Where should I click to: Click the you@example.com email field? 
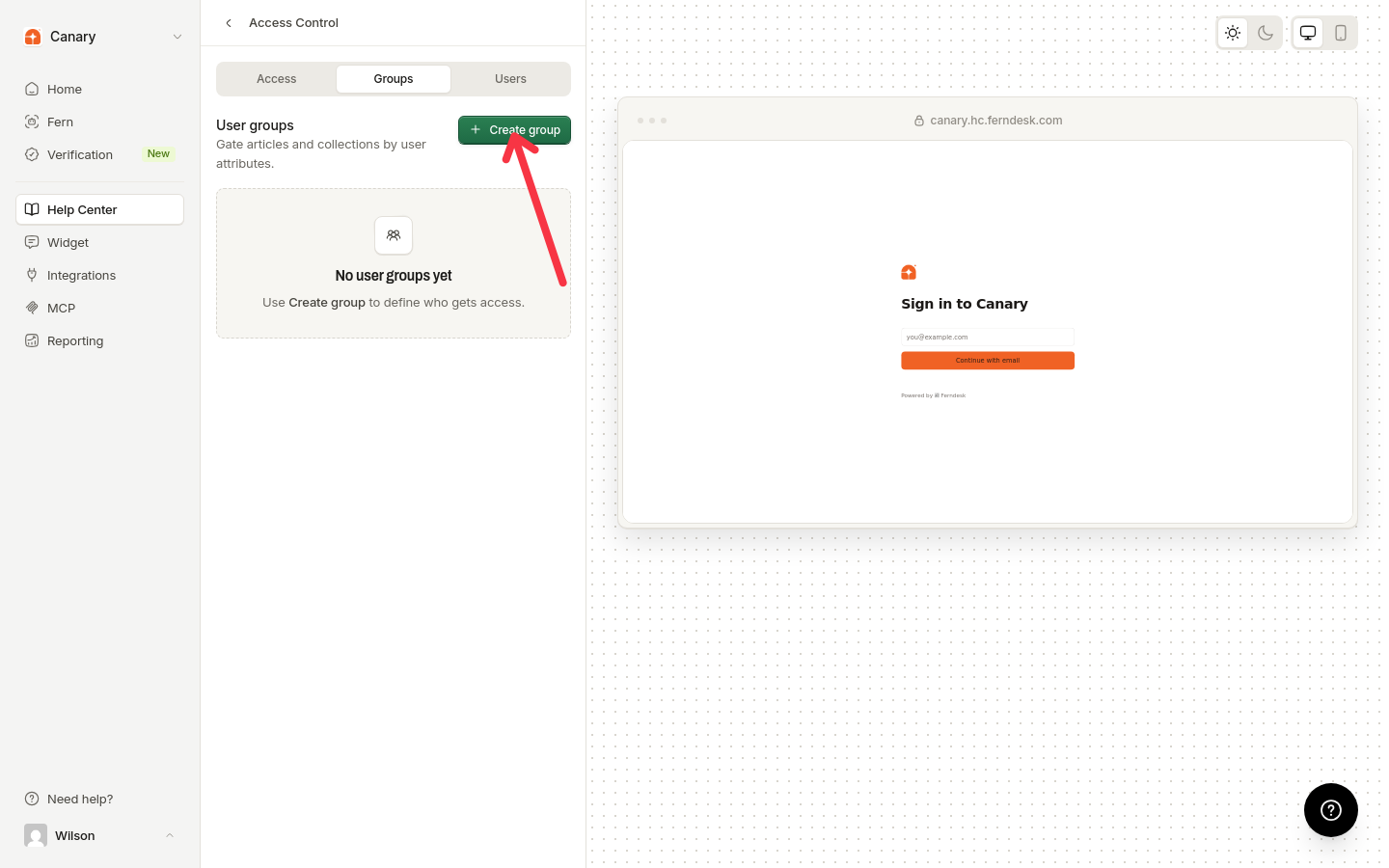pyautogui.click(x=988, y=337)
